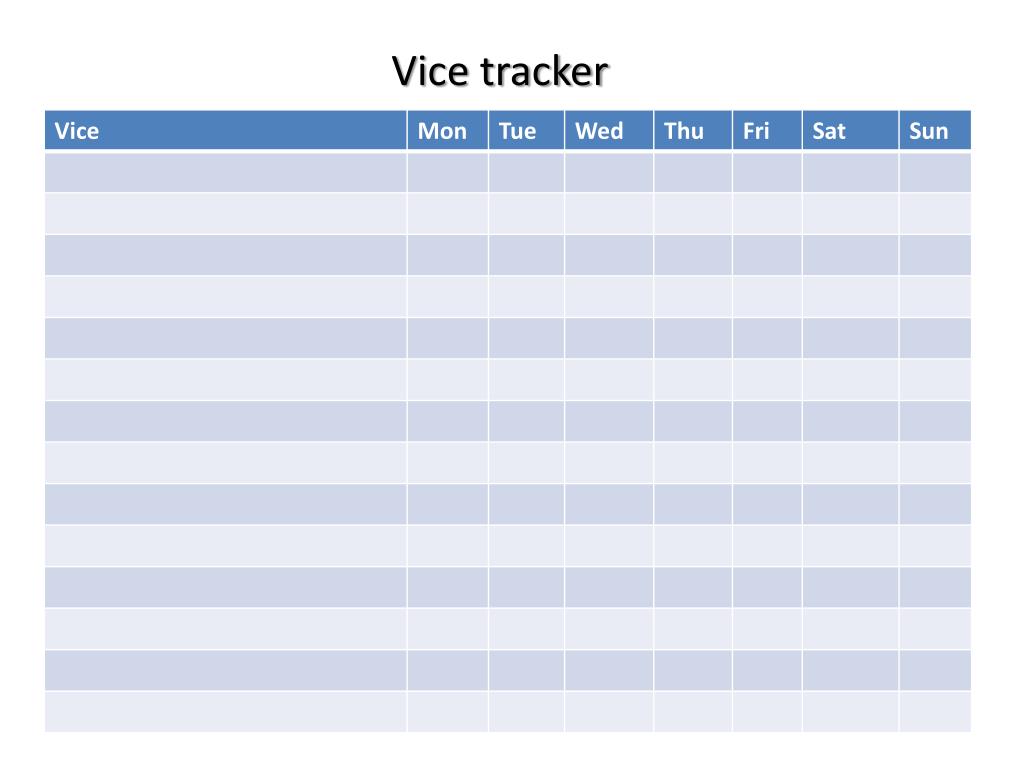
Task: Select first row Fri cell
Action: pyautogui.click(x=767, y=172)
